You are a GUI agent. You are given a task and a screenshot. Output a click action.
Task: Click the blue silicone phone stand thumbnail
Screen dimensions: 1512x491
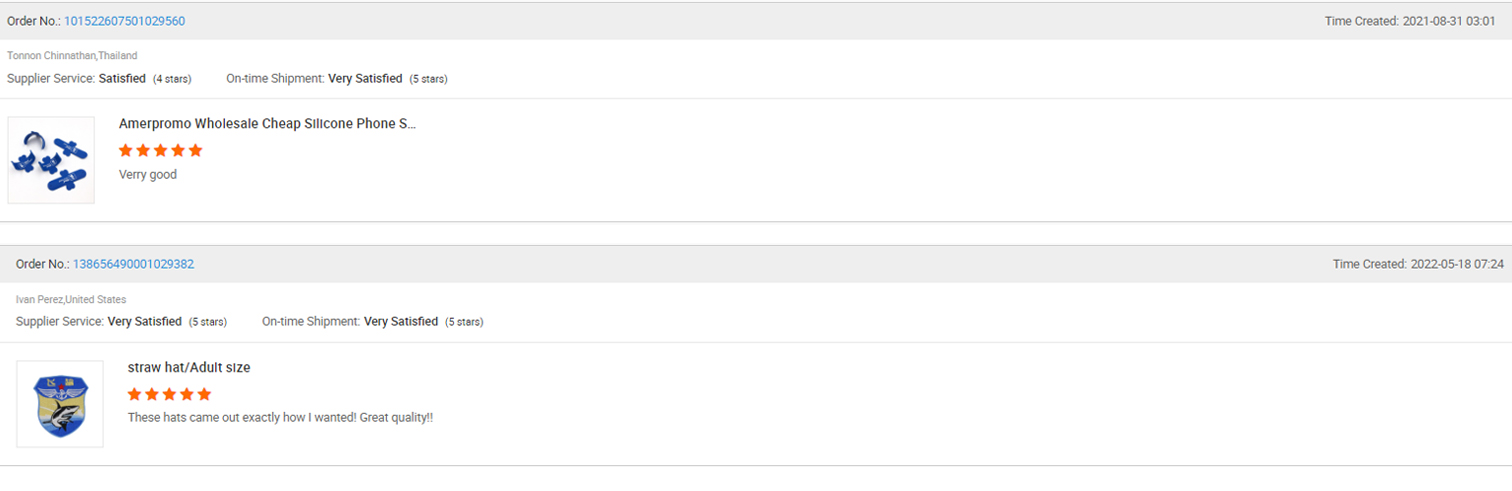51,160
